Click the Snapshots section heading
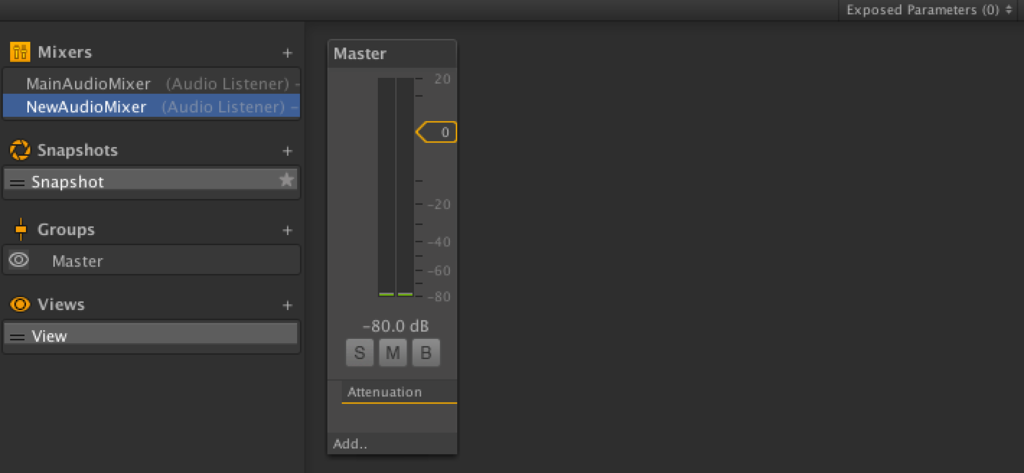1024x473 pixels. [x=78, y=150]
